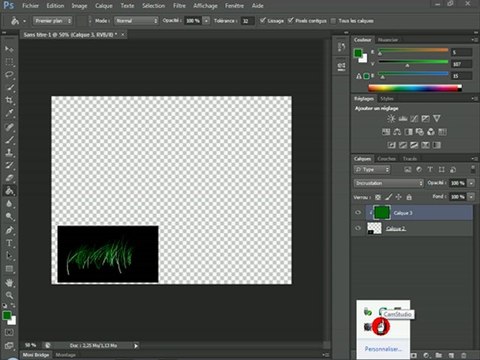The image size is (480, 360).
Task: Select the Rectangular Marquee tool
Action: (x=9, y=62)
